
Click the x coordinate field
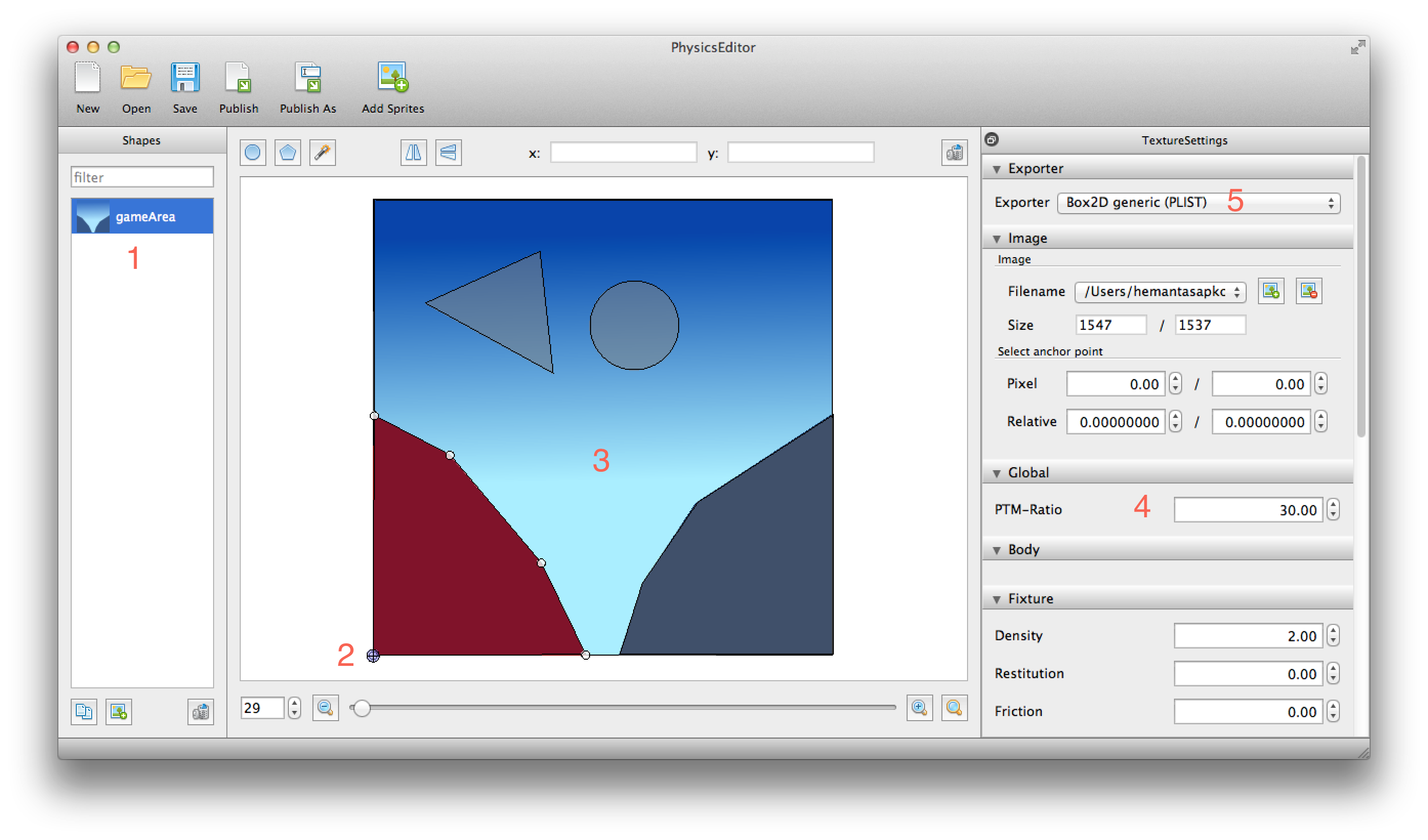(x=623, y=153)
